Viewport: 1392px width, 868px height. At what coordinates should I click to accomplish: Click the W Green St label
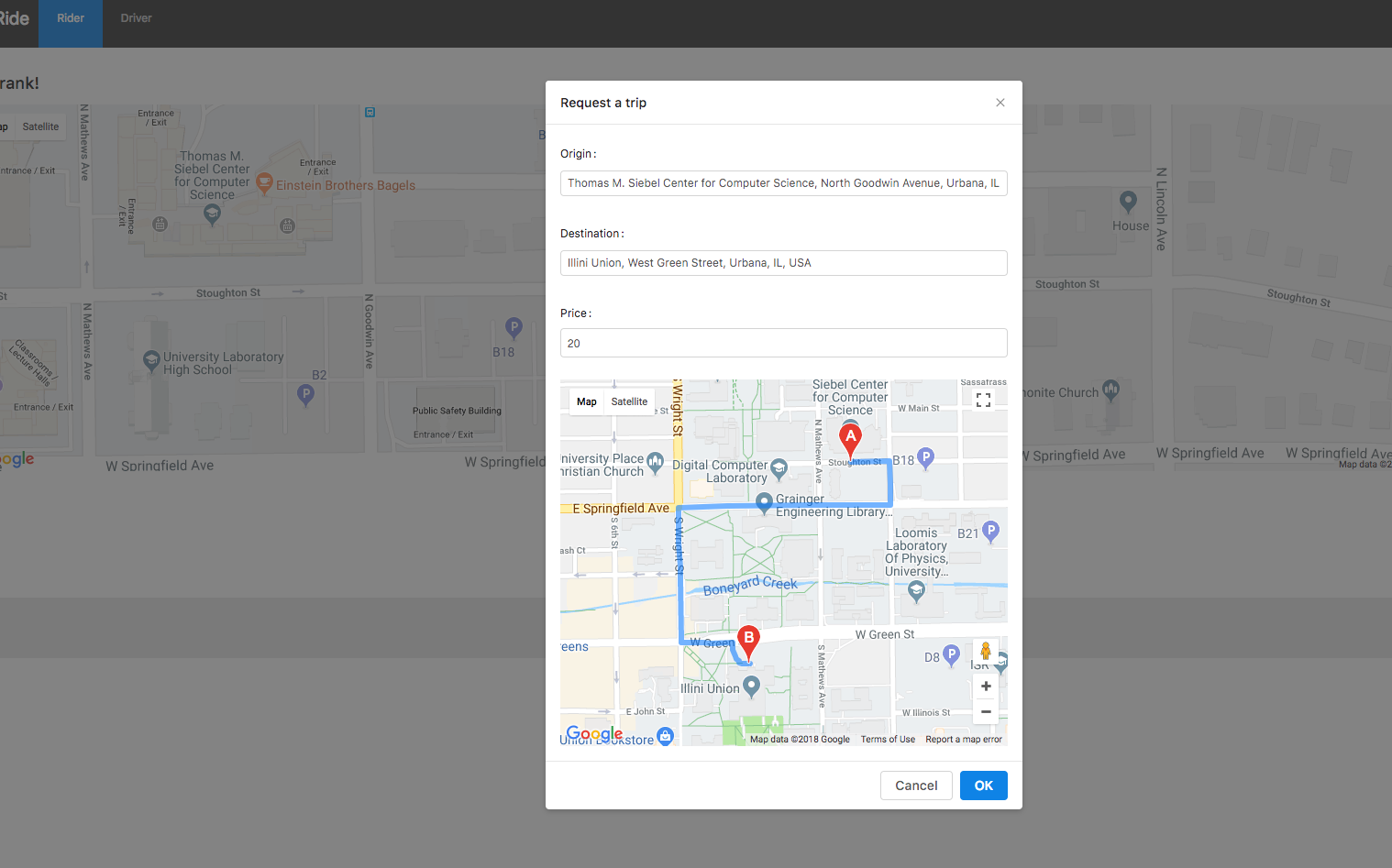pos(885,634)
